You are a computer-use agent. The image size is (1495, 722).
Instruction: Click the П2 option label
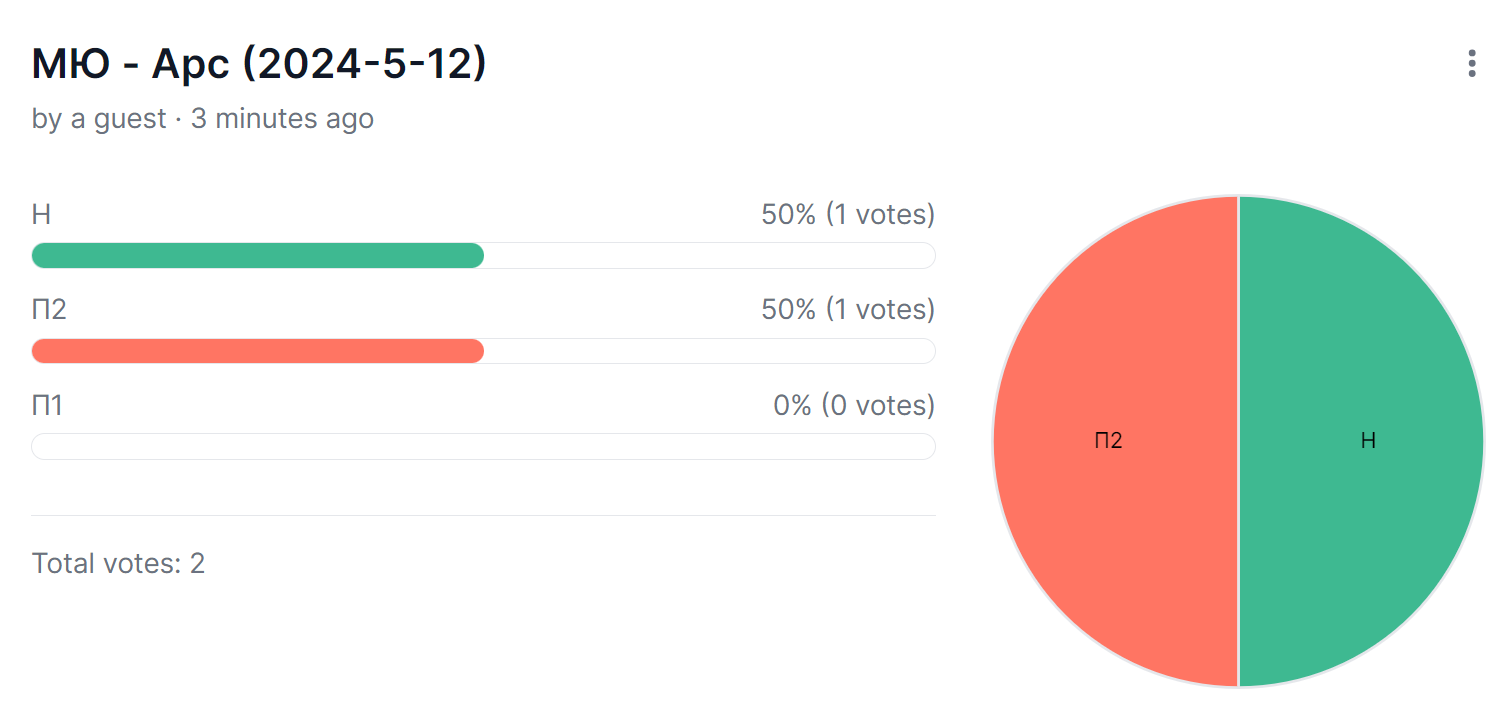(49, 309)
